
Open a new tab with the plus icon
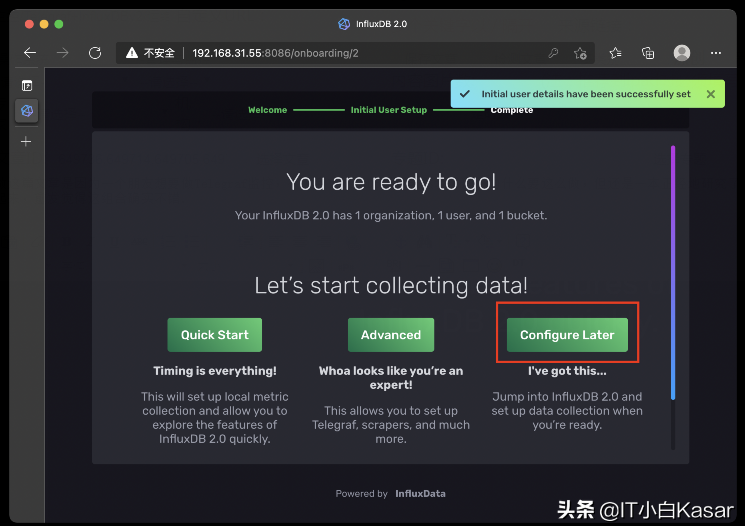pyautogui.click(x=26, y=141)
